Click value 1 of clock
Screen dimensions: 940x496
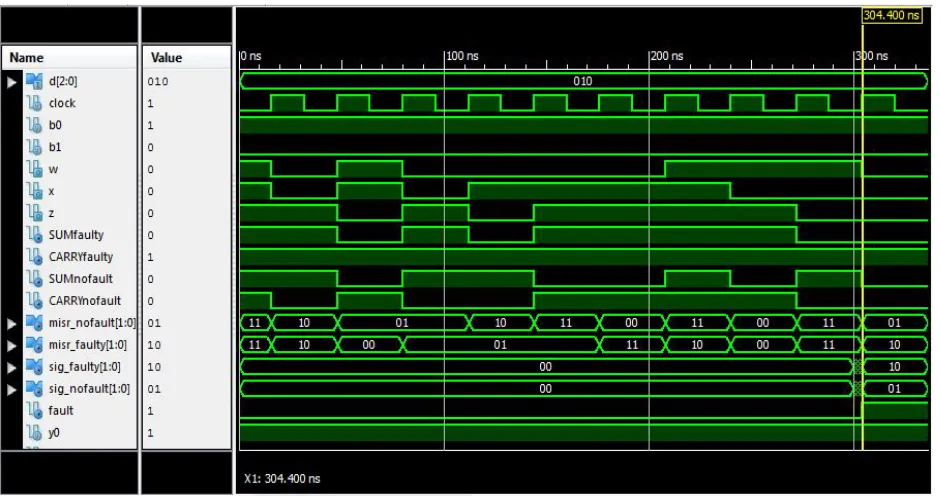[150, 103]
